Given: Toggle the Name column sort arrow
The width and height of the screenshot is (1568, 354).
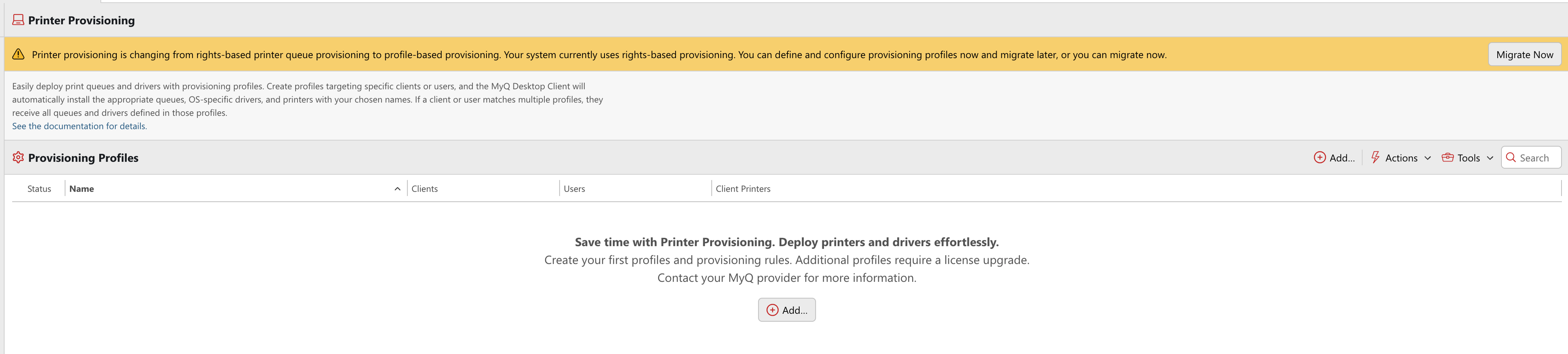Looking at the screenshot, I should 397,189.
